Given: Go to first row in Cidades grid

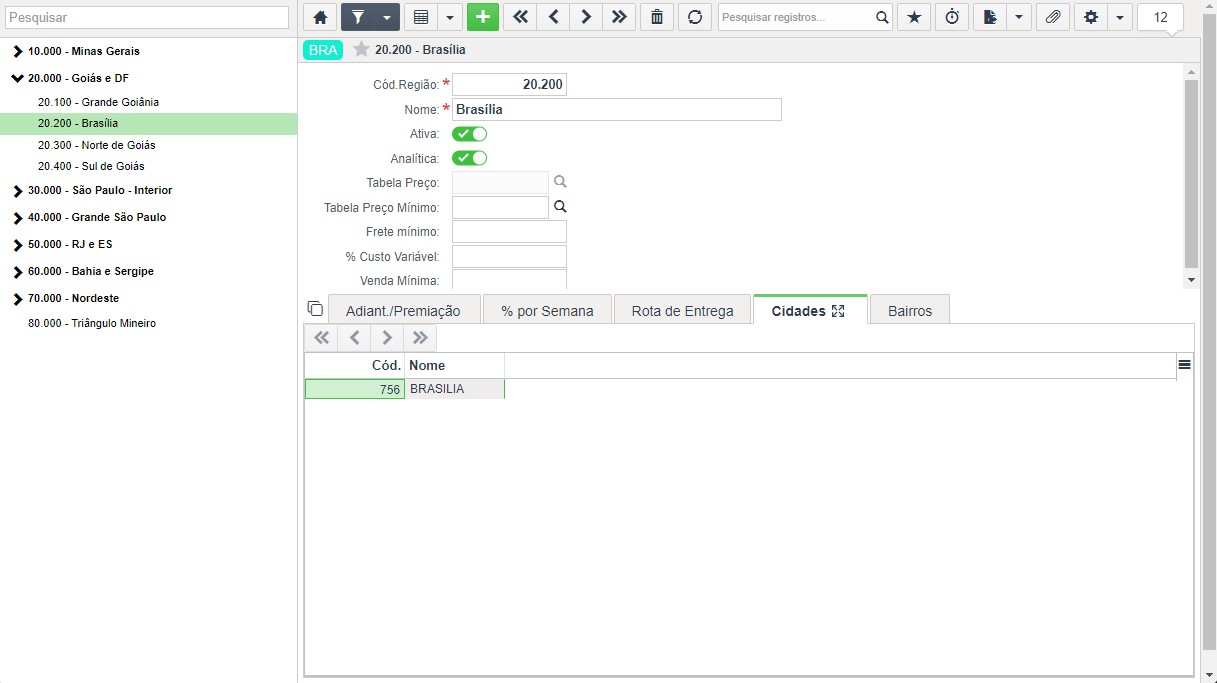Looking at the screenshot, I should [321, 338].
